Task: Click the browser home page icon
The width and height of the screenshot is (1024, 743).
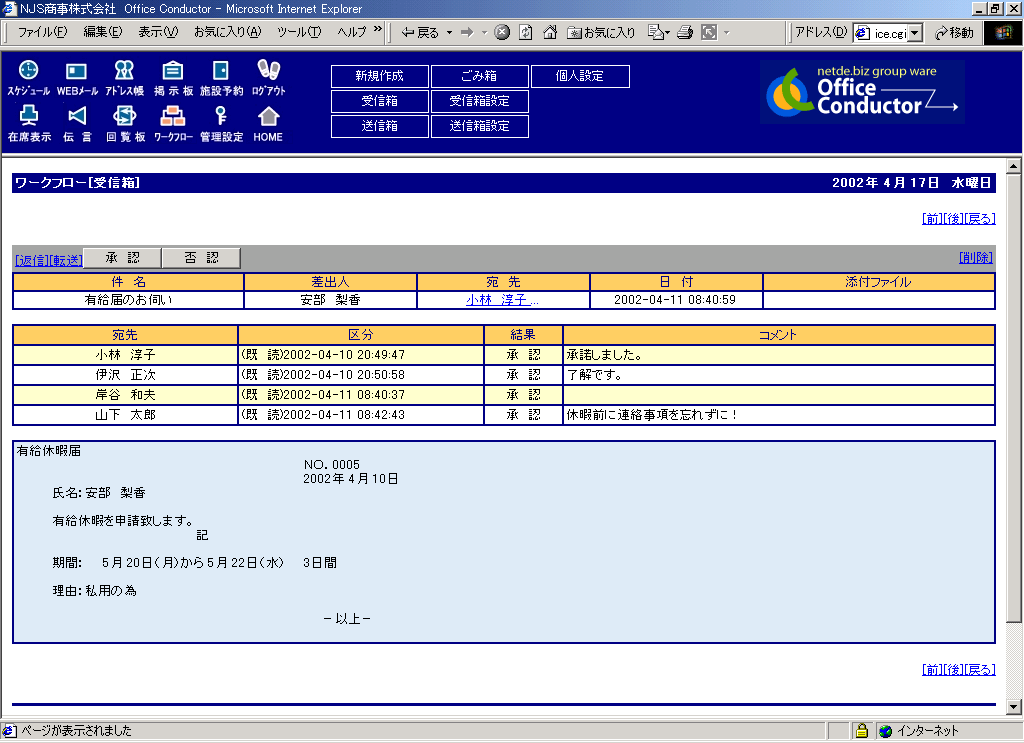Action: click(x=550, y=33)
